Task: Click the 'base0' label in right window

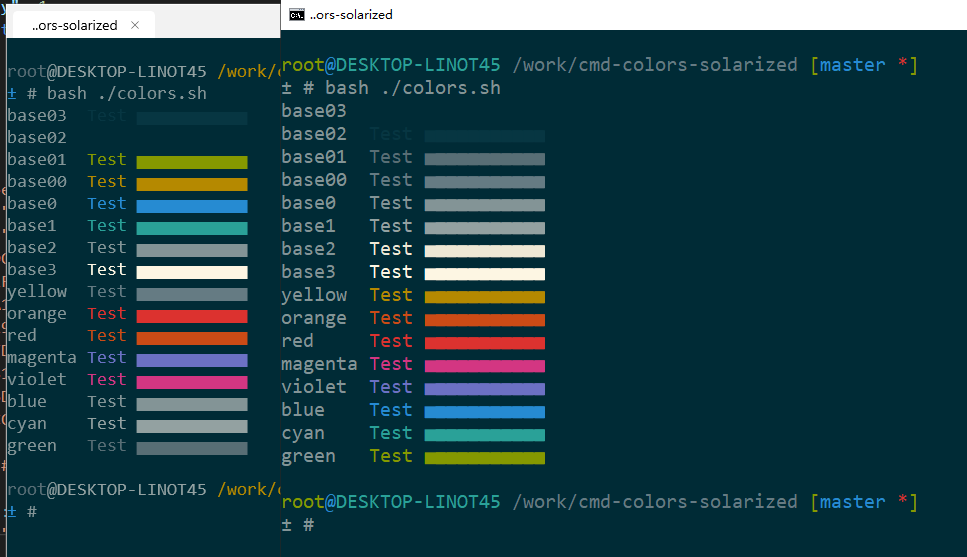Action: click(308, 203)
